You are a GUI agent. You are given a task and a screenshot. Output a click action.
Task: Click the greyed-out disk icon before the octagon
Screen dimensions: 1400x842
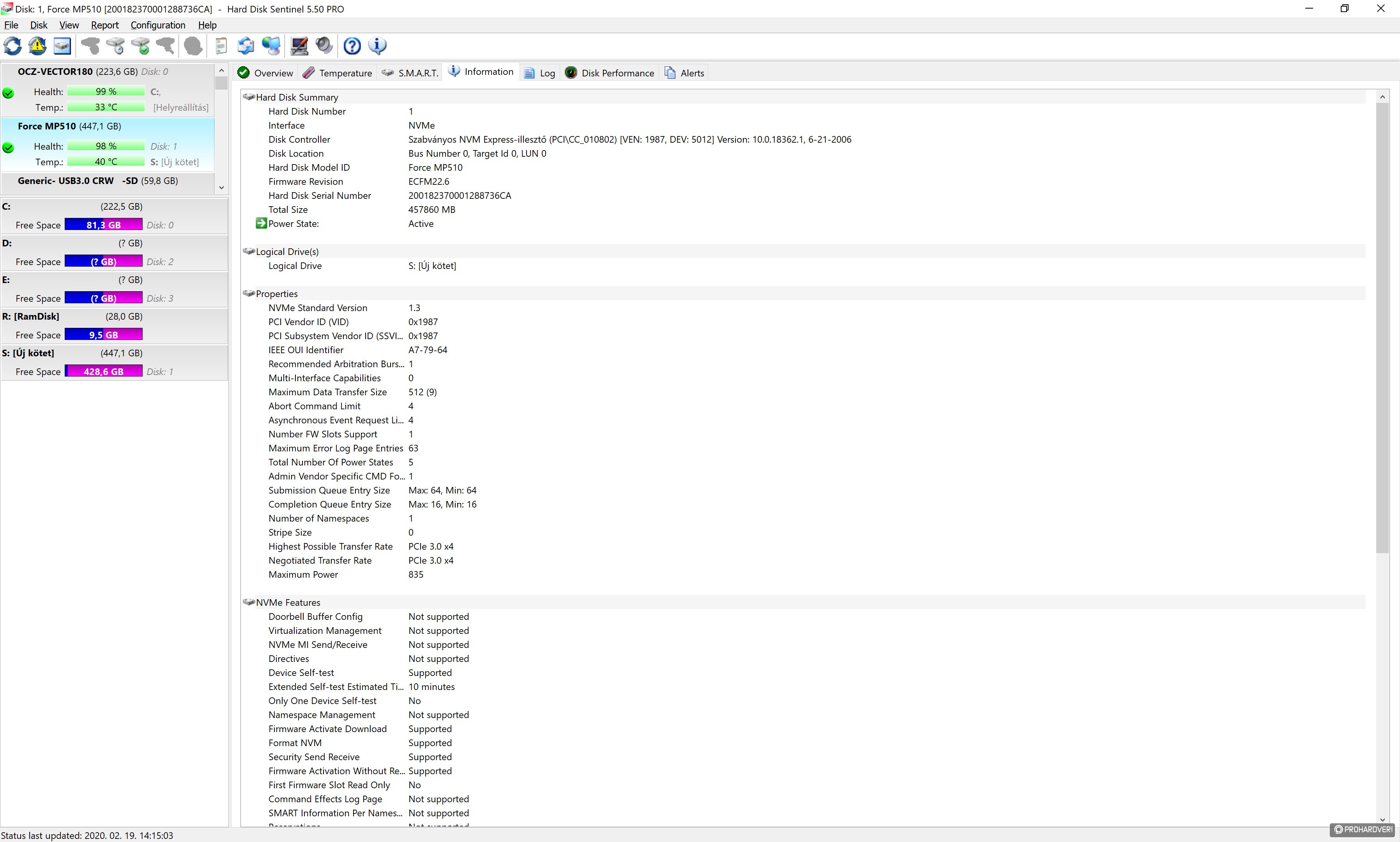(x=165, y=46)
